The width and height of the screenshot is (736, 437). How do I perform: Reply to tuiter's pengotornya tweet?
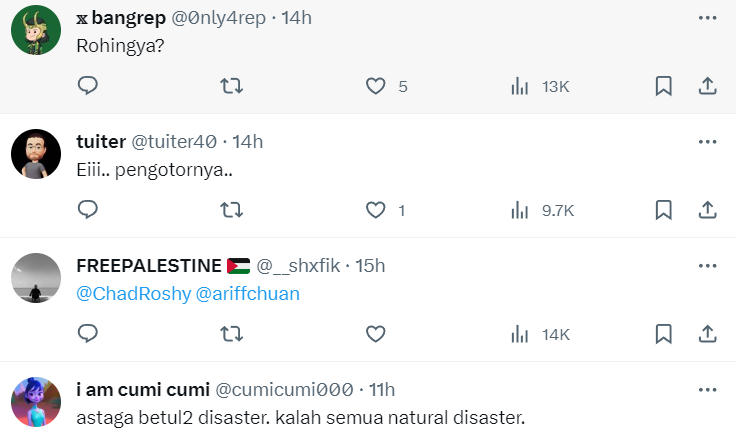pyautogui.click(x=88, y=210)
